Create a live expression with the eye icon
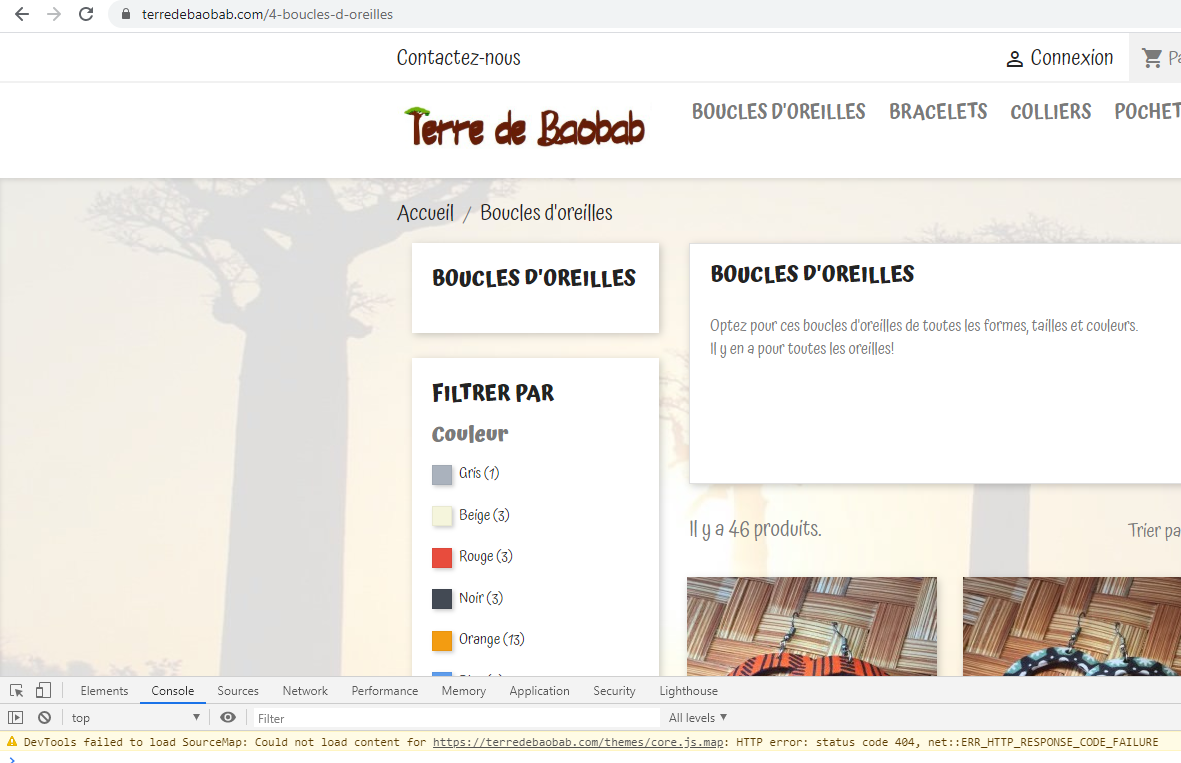The height and width of the screenshot is (763, 1181). 227,717
